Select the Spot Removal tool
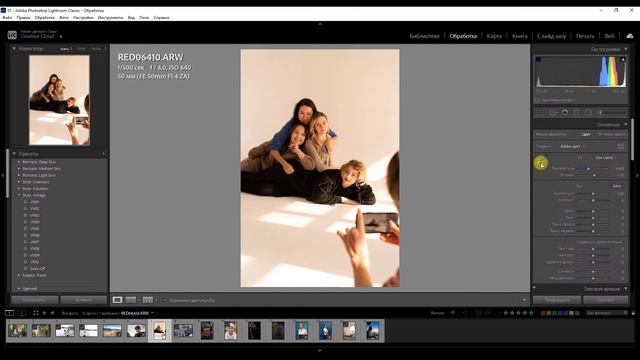Screen dimensions: 640x360 pyautogui.click(x=553, y=112)
